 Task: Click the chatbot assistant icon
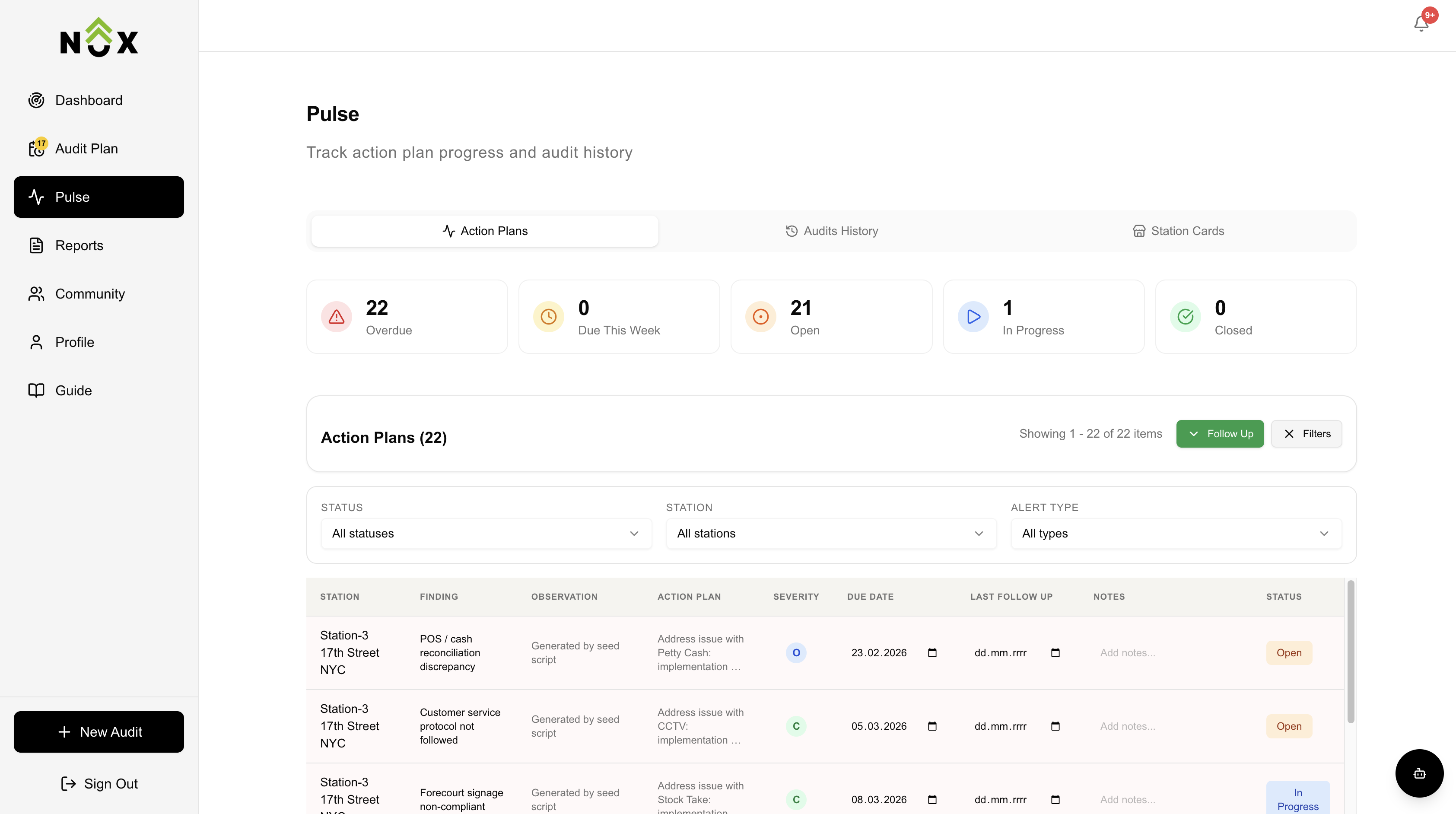pos(1419,773)
